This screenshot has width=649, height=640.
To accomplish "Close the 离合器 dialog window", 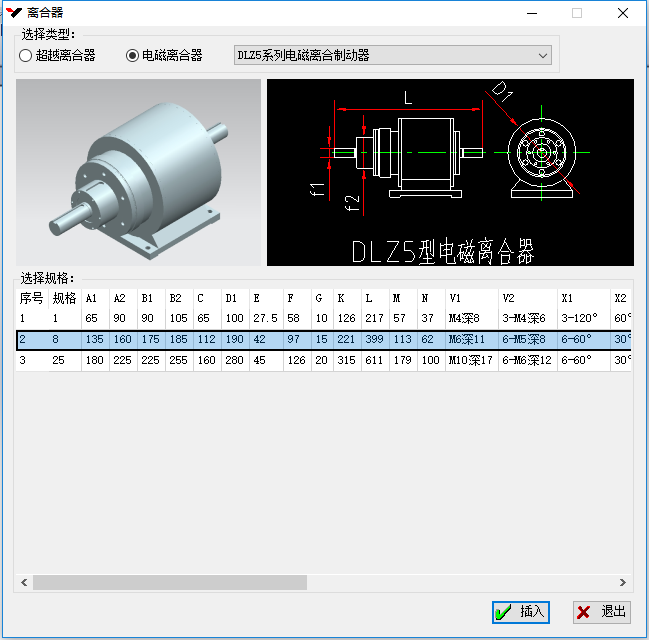I will point(622,13).
